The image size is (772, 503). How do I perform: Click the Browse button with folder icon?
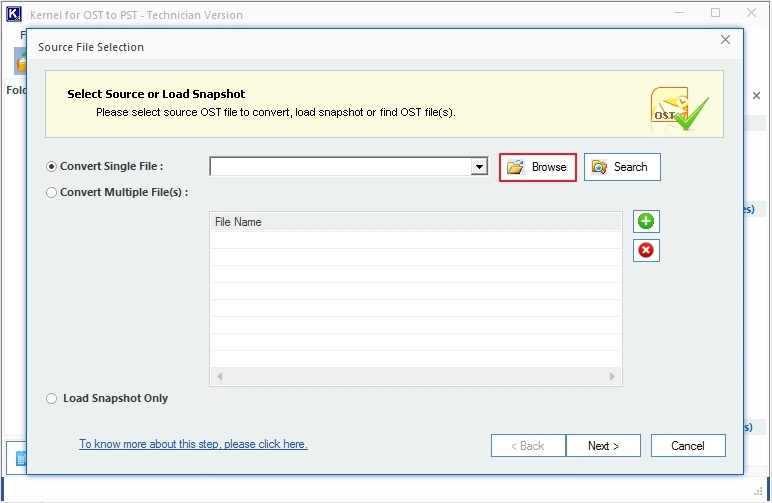pyautogui.click(x=537, y=167)
